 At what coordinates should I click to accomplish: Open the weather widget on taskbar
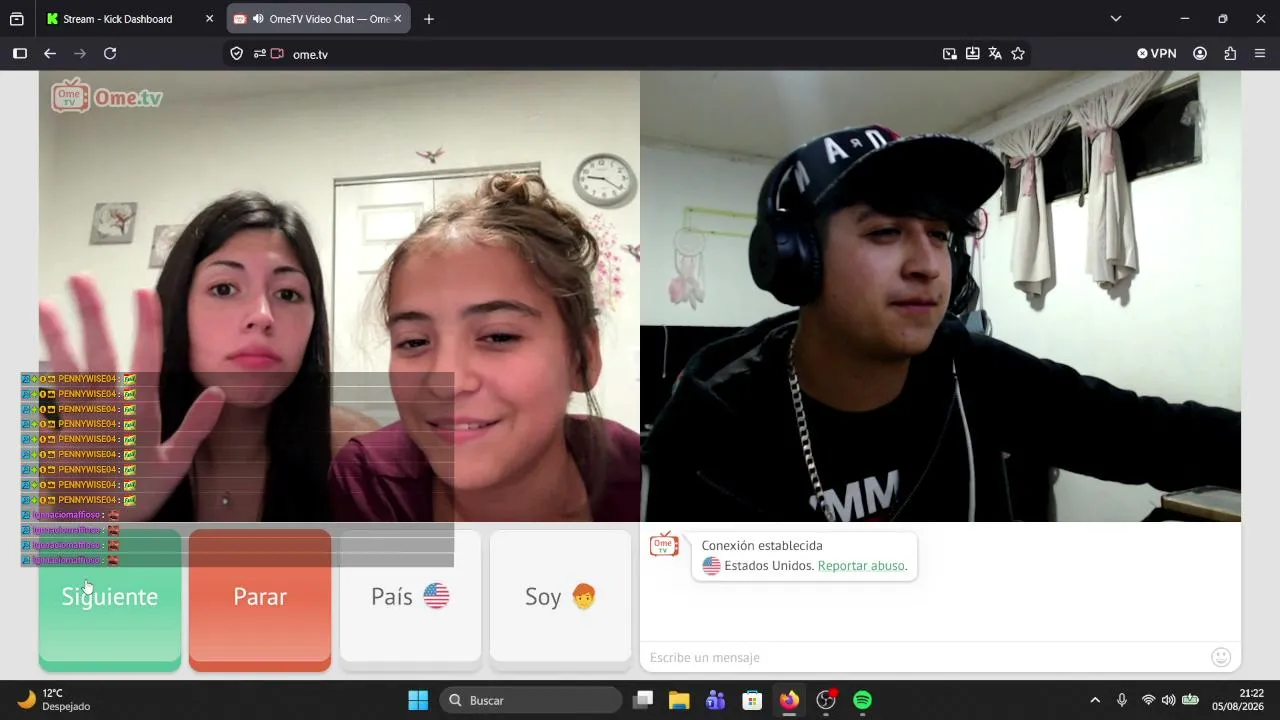pos(55,700)
